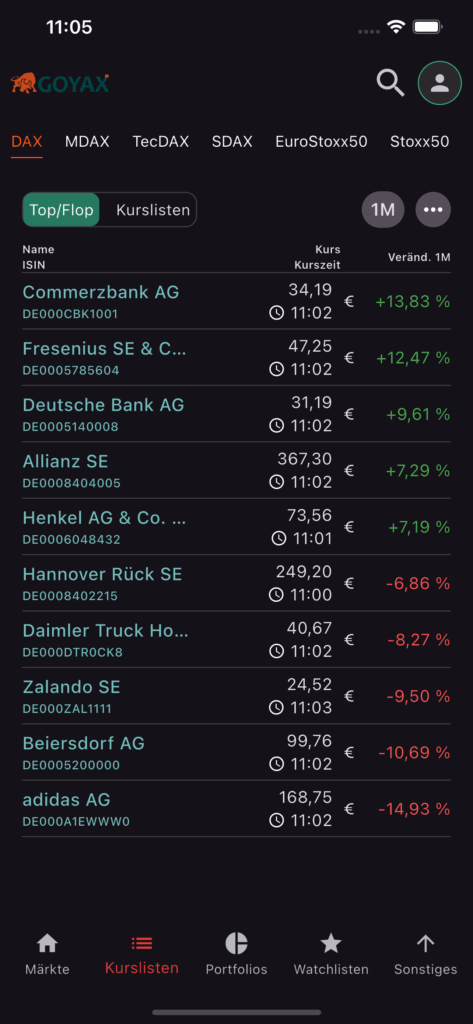Image resolution: width=473 pixels, height=1024 pixels.
Task: Sort by Veränd. 1M column header
Action: 419,257
